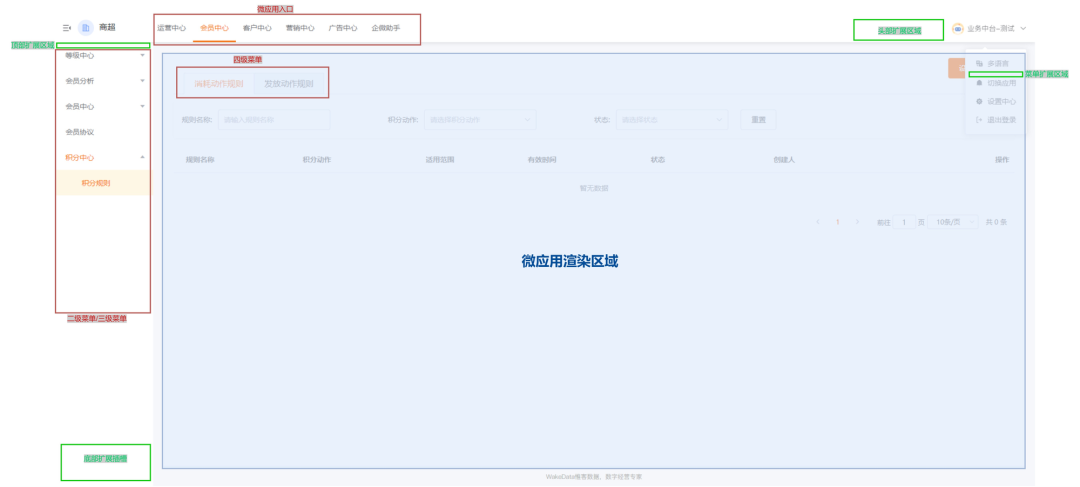Switch to 营销中心 top tab
The height and width of the screenshot is (487, 1080).
[x=300, y=28]
